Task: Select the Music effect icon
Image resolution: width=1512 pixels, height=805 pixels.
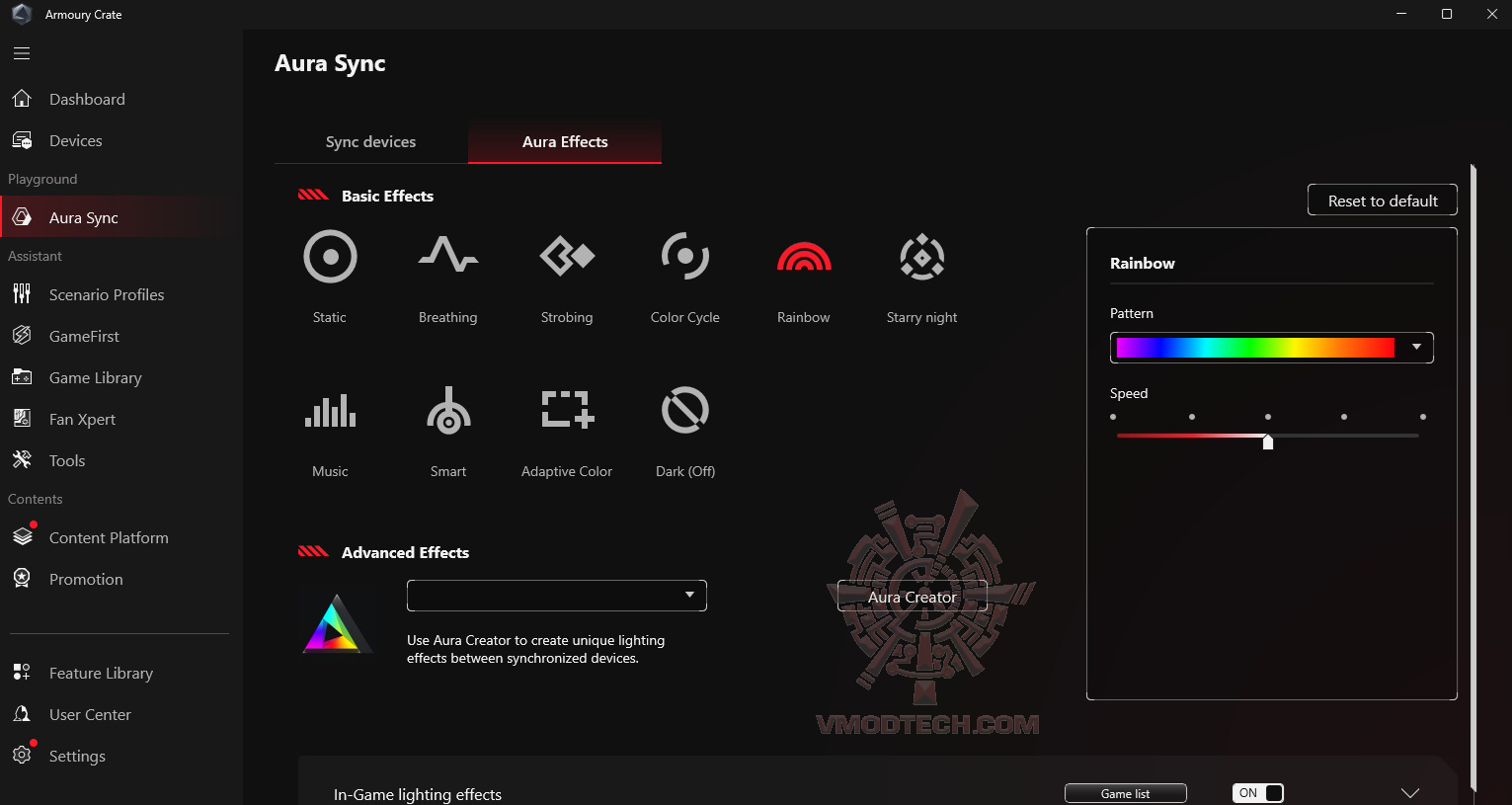Action: point(330,410)
